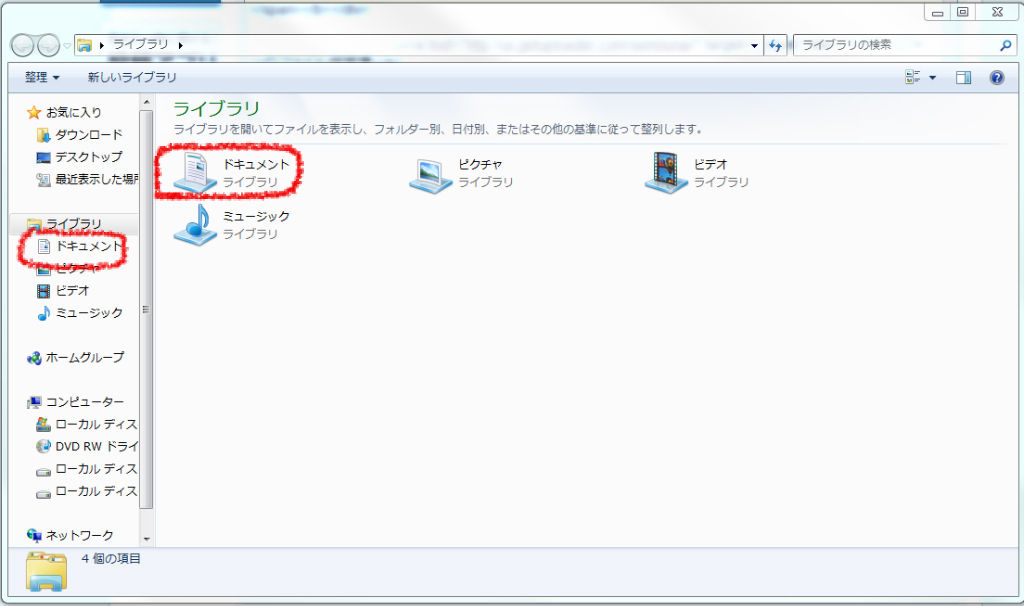This screenshot has height=606, width=1024.
Task: Change view using the view icon button
Action: (912, 77)
